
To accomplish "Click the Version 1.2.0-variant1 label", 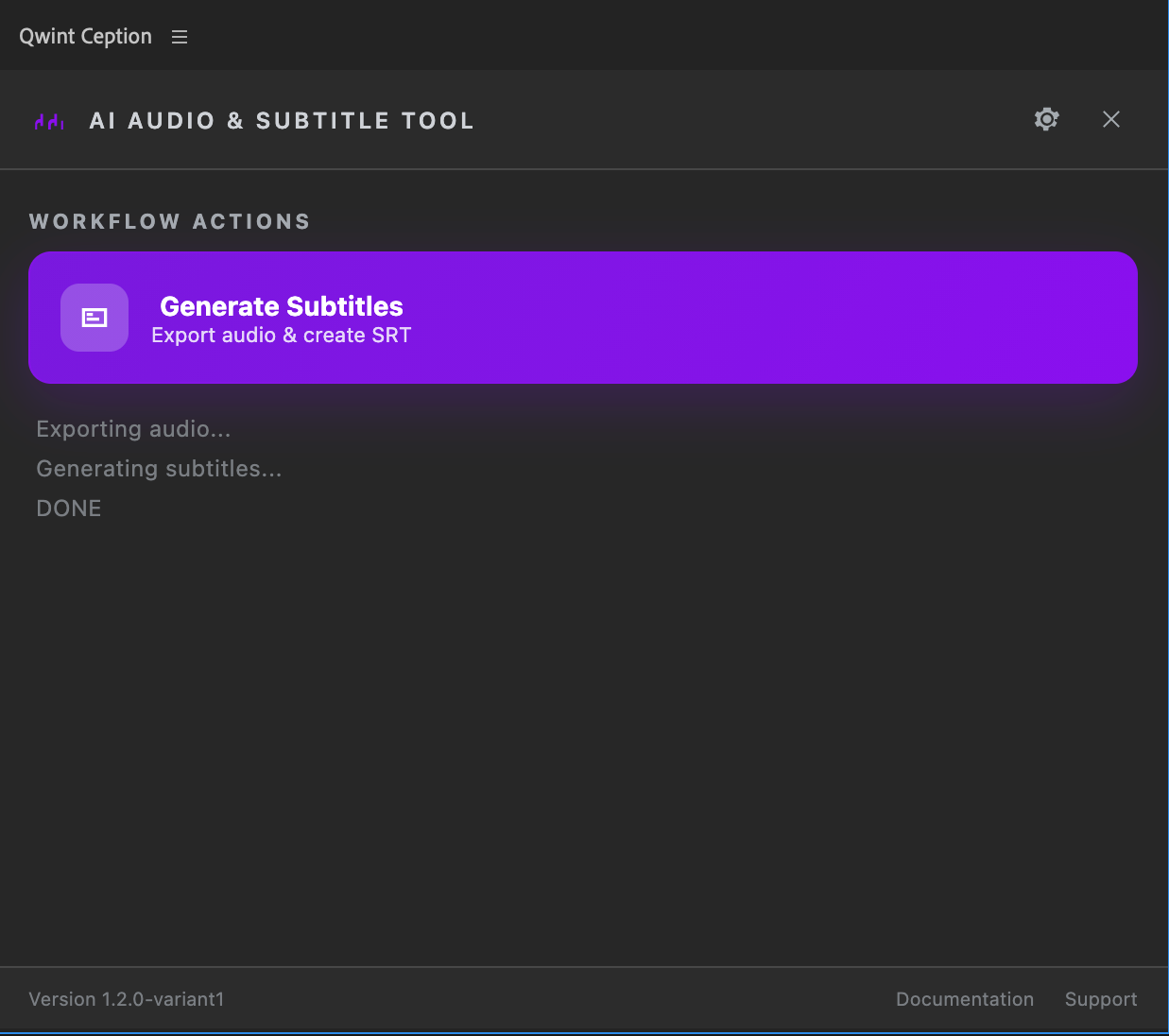I will tap(126, 999).
